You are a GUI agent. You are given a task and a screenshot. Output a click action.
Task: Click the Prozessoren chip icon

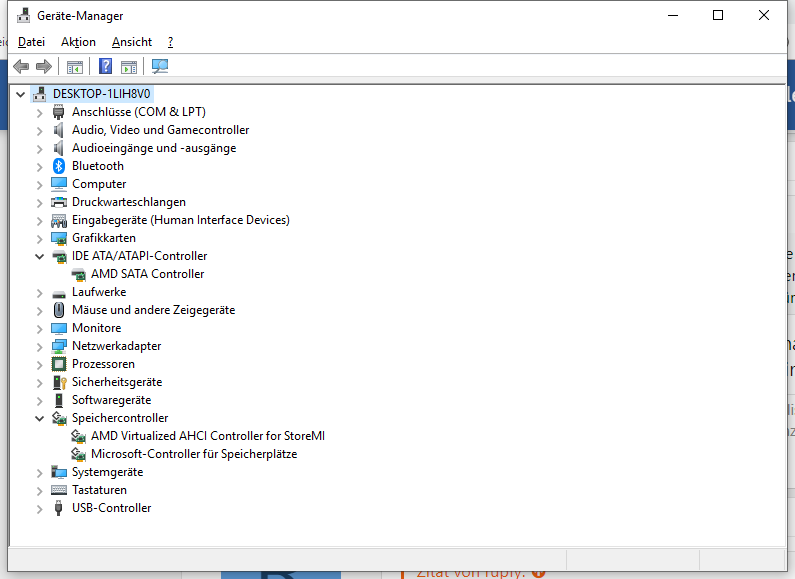click(59, 364)
